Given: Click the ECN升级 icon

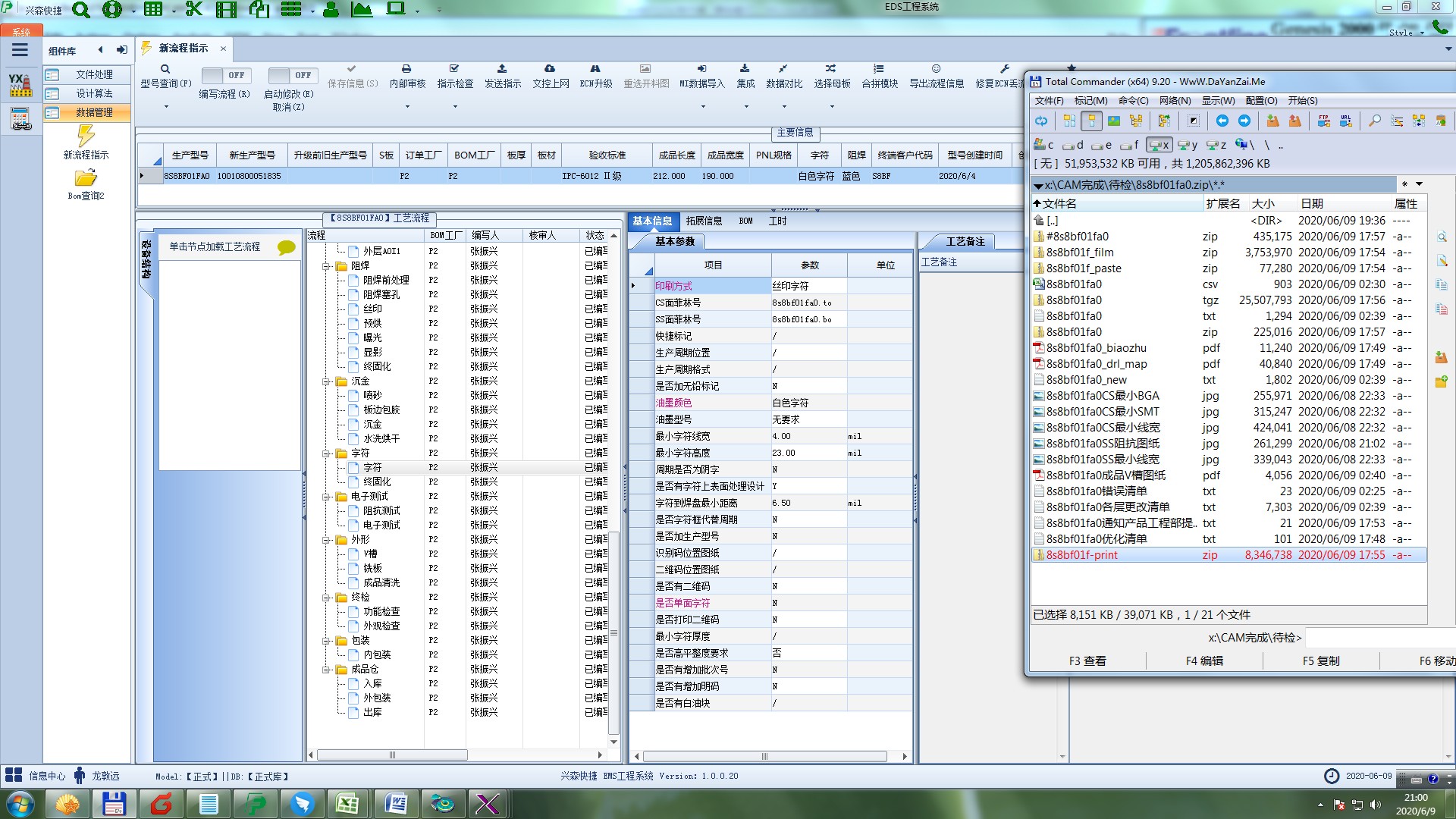Looking at the screenshot, I should tap(595, 69).
